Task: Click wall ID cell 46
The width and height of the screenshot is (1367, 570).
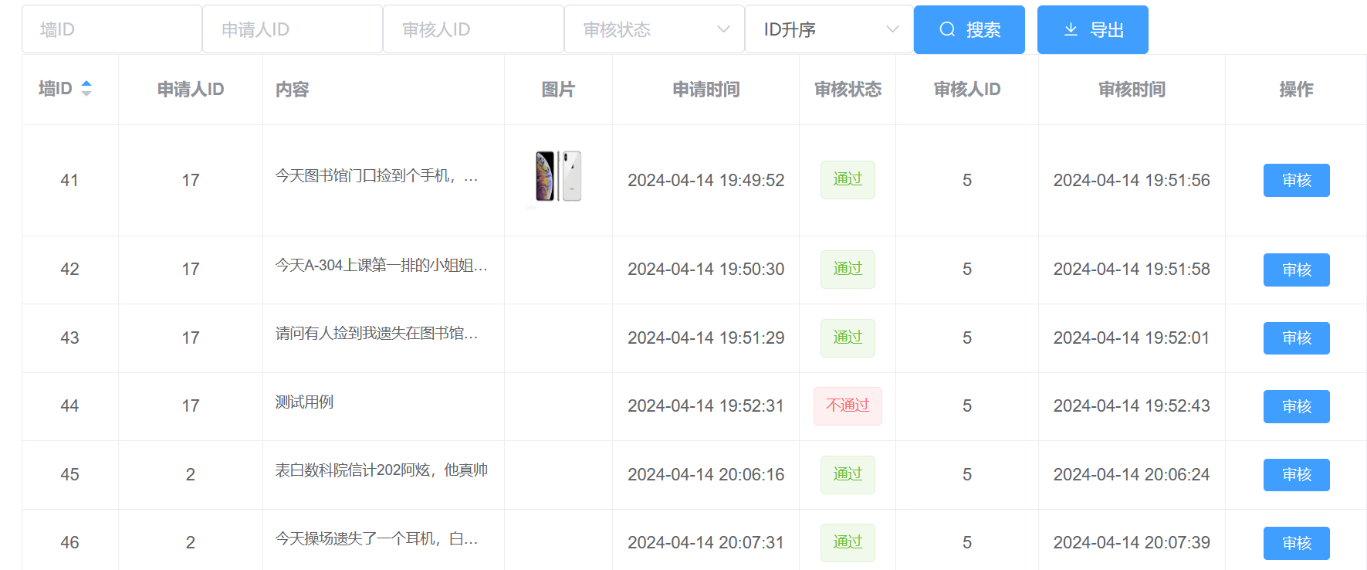Action: [70, 543]
